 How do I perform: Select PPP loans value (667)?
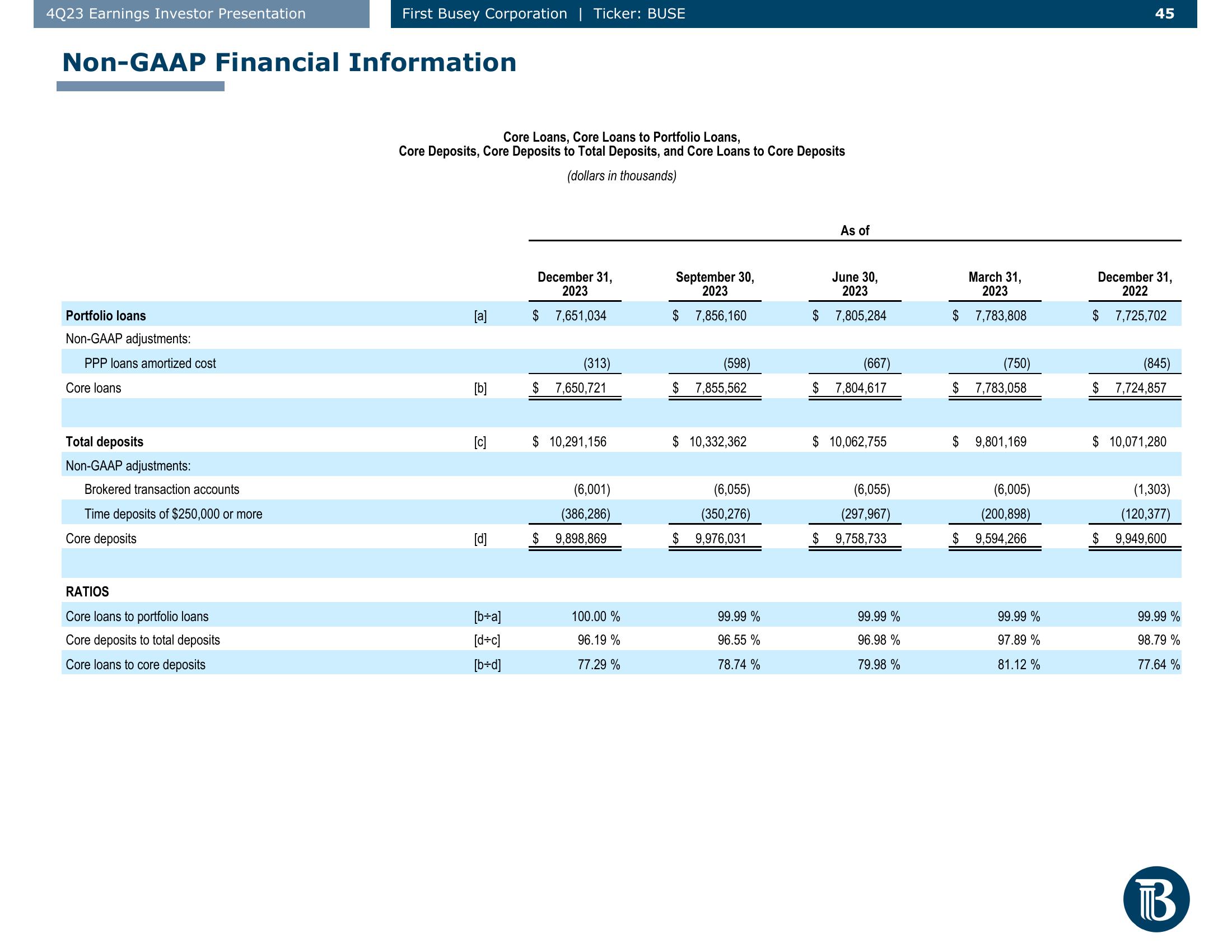click(x=876, y=363)
